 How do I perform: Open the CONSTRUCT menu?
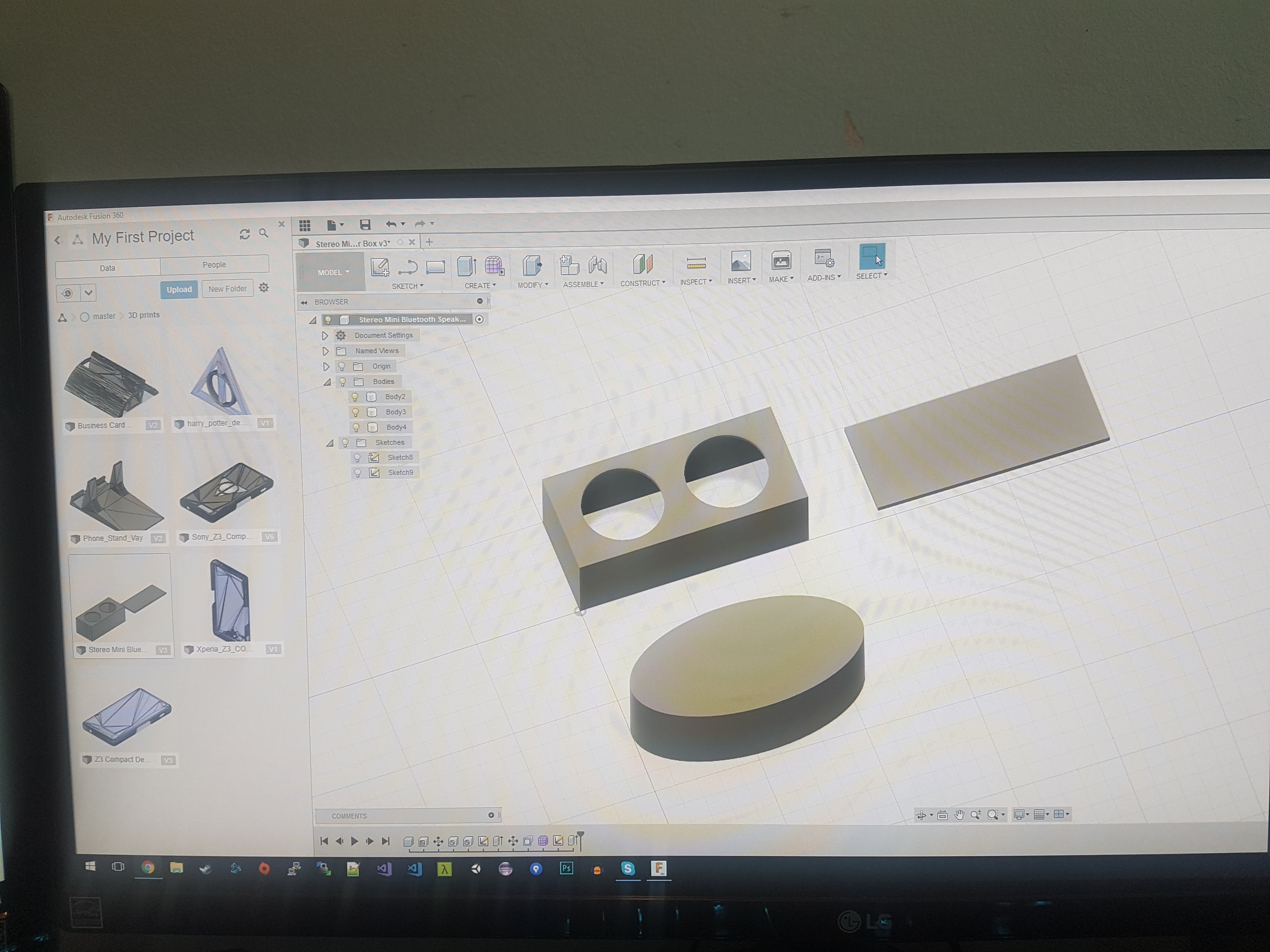click(x=643, y=283)
